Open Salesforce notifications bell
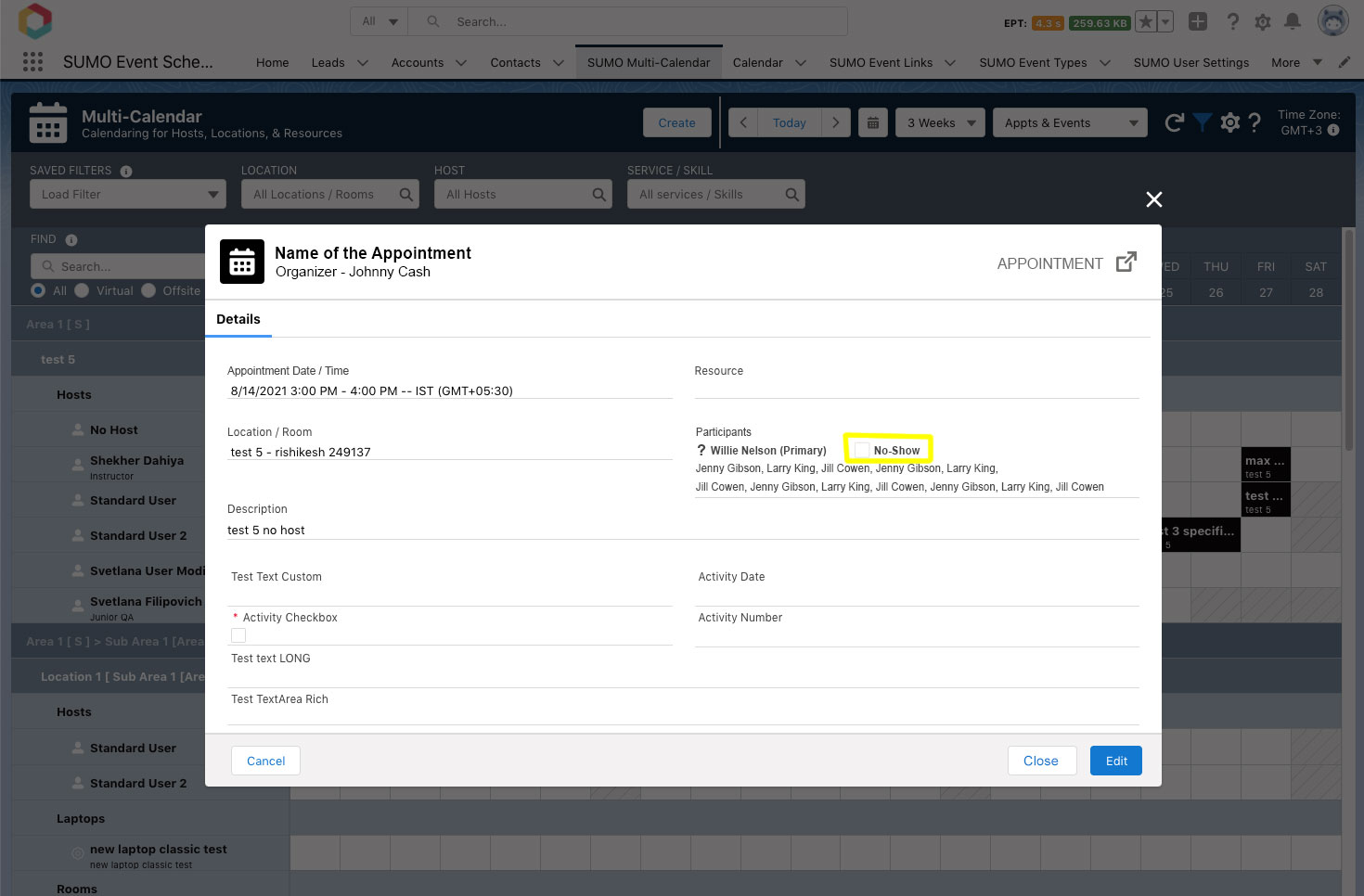 click(1292, 21)
